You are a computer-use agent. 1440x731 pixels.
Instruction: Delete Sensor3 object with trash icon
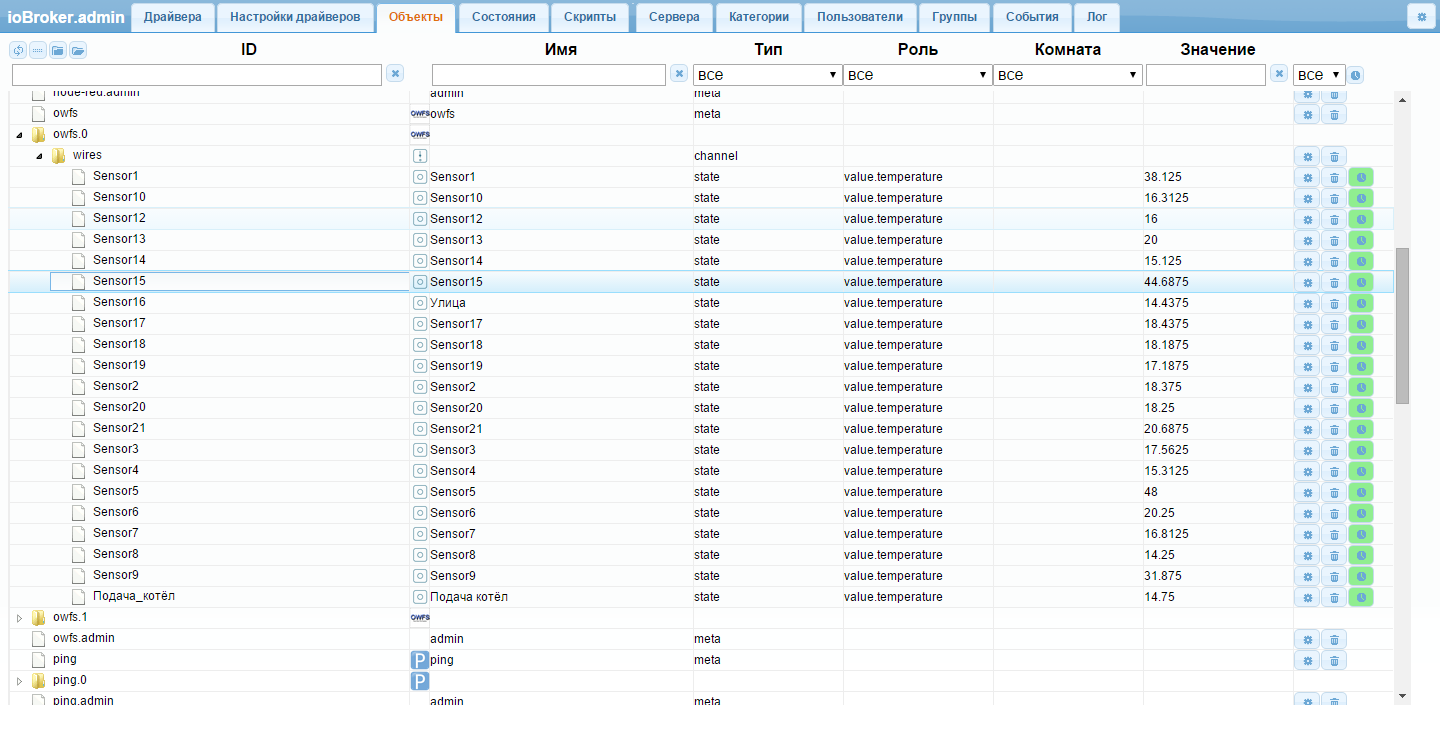(x=1334, y=450)
